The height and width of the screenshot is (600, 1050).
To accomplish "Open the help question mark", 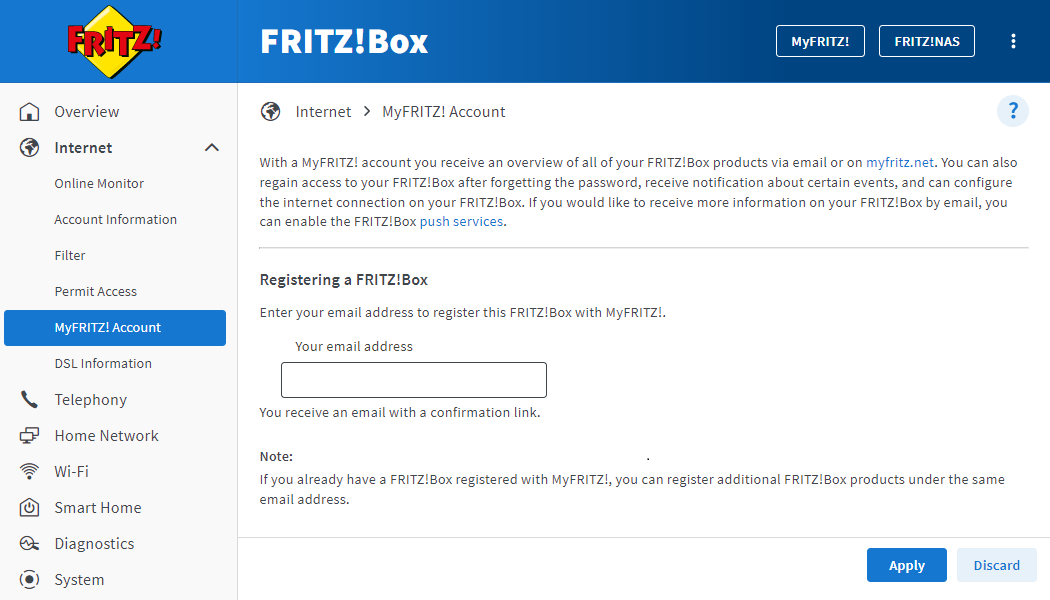I will pyautogui.click(x=1012, y=111).
